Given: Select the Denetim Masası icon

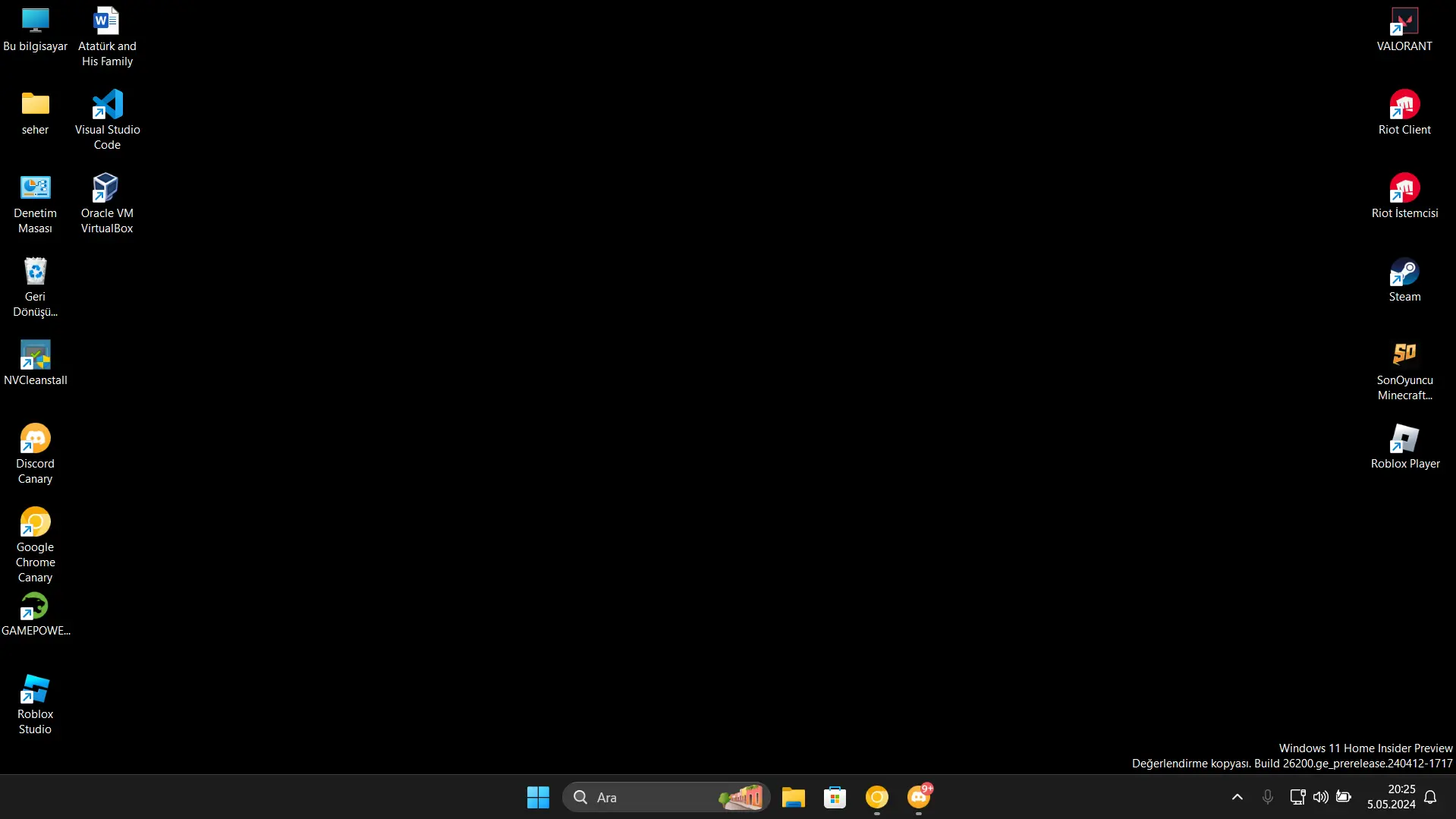Looking at the screenshot, I should 35,204.
